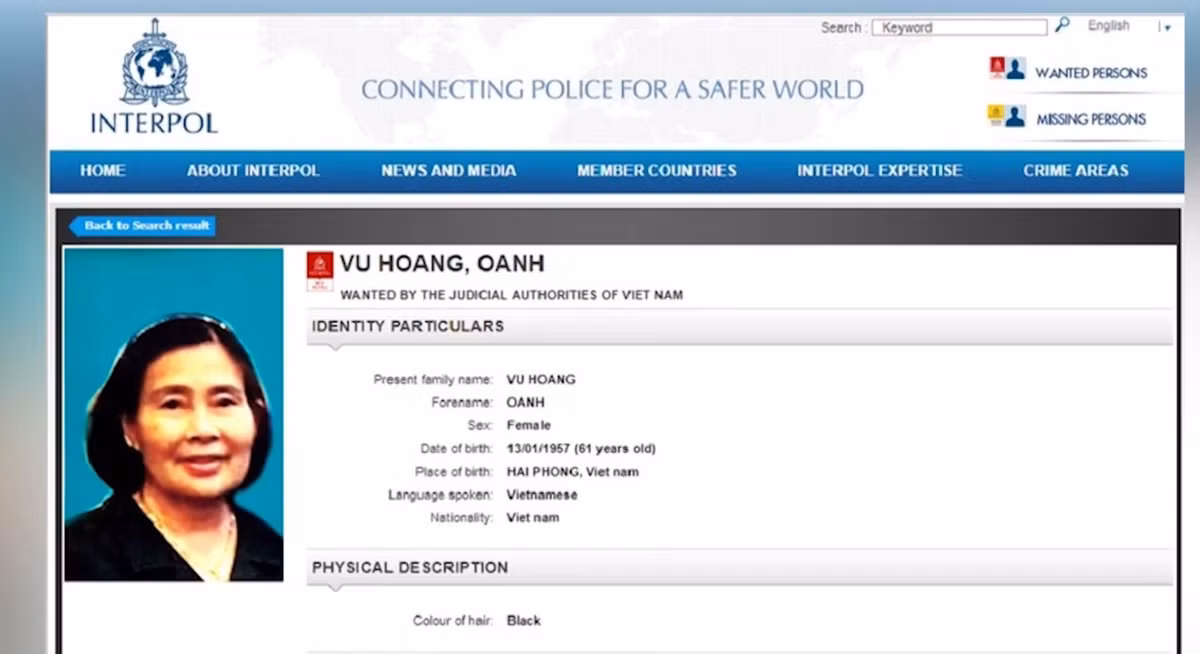Select Member Countries in the navigation bar
This screenshot has width=1200, height=654.
coord(656,171)
